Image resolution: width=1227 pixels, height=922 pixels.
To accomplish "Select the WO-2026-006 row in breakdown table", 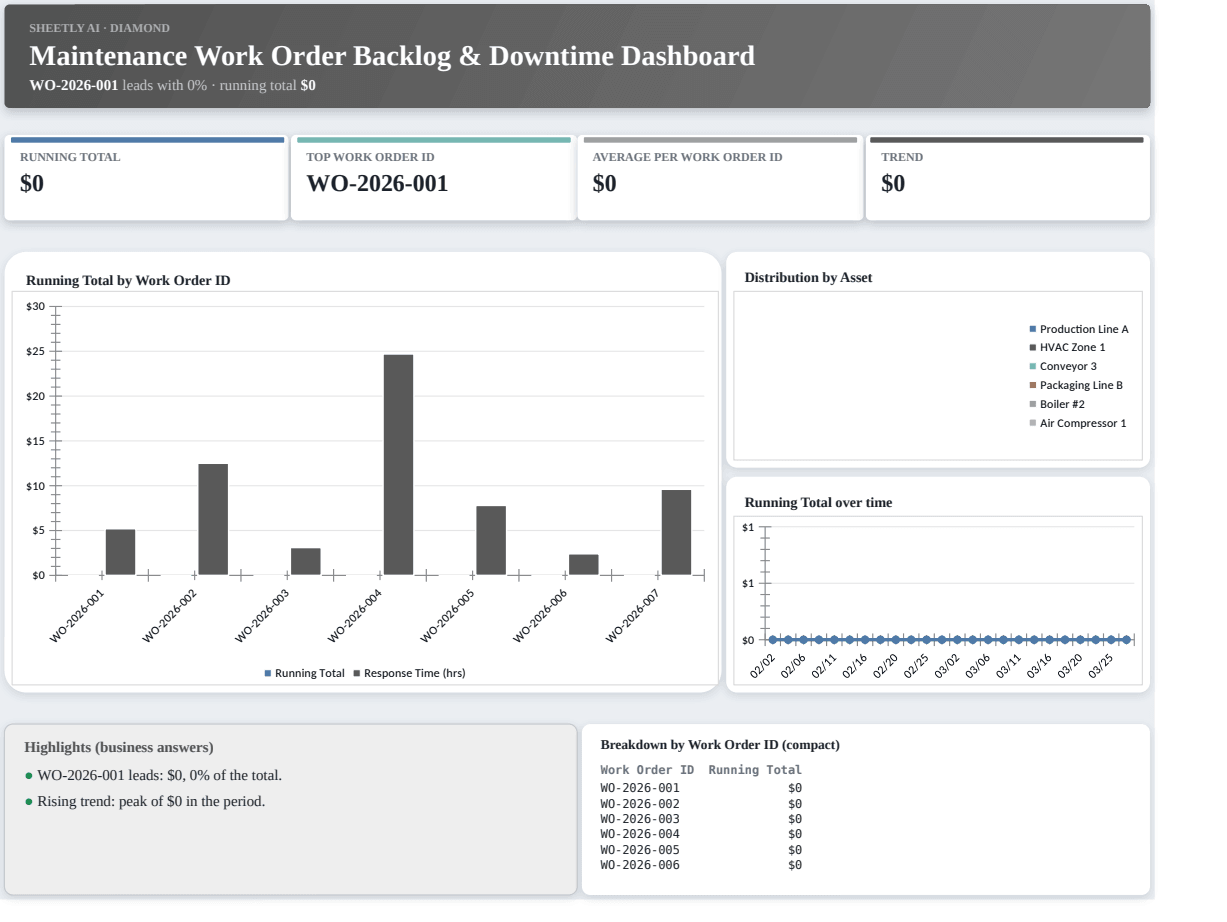I will tap(701, 865).
